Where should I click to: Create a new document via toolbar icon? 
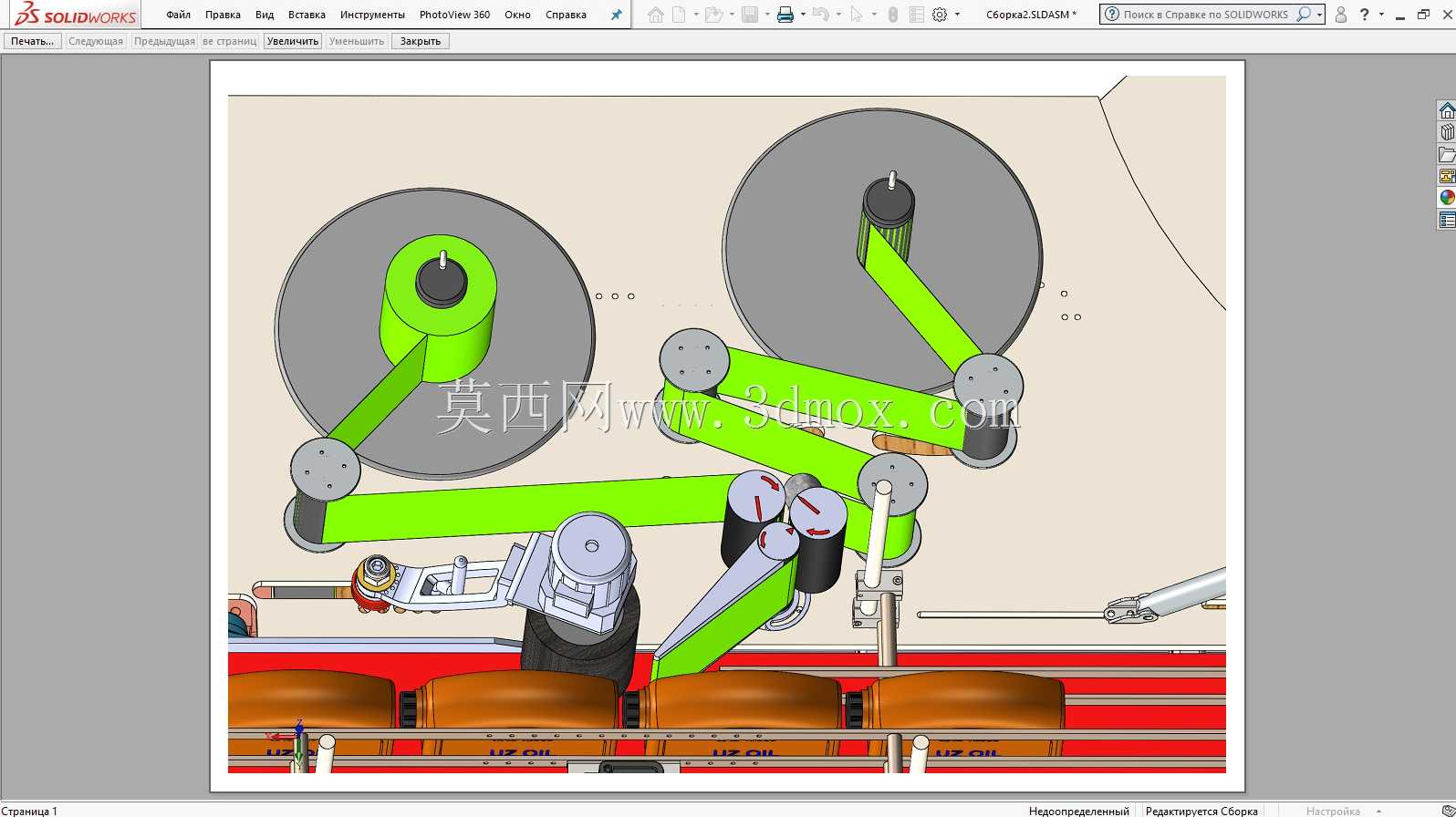[x=679, y=15]
